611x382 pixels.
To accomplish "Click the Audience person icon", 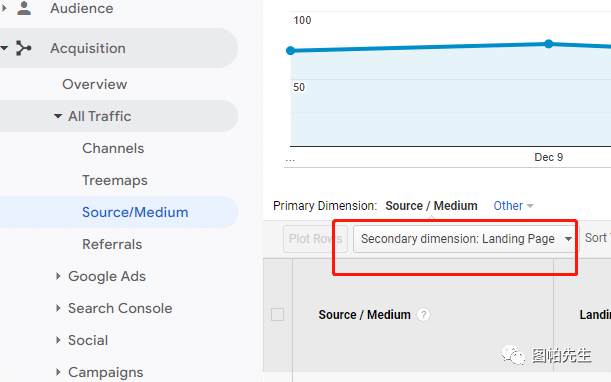I will coord(24,8).
